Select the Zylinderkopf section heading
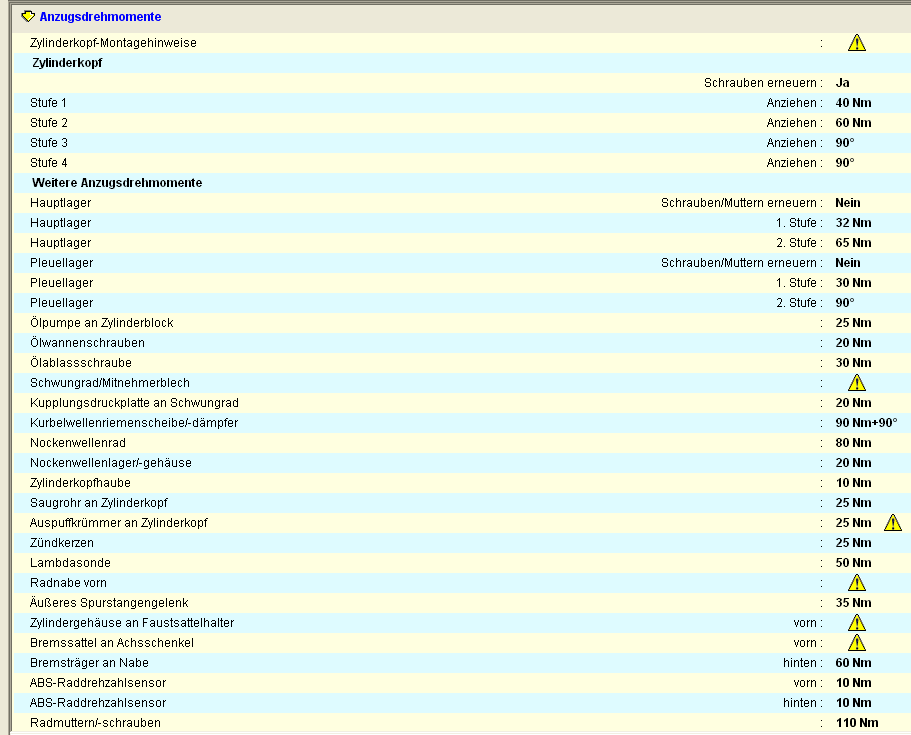 point(67,63)
